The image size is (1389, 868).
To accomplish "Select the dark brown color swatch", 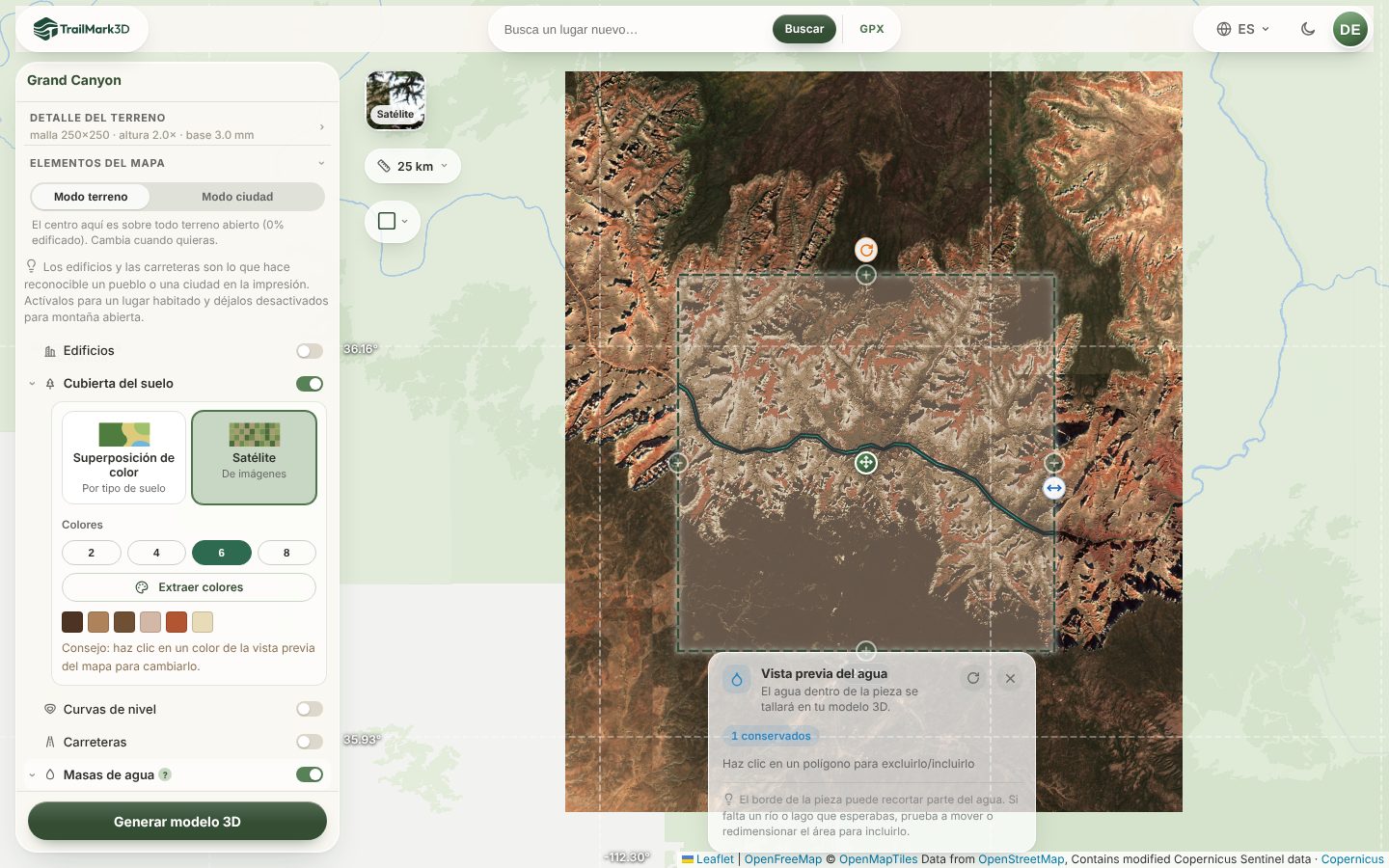I will point(72,622).
